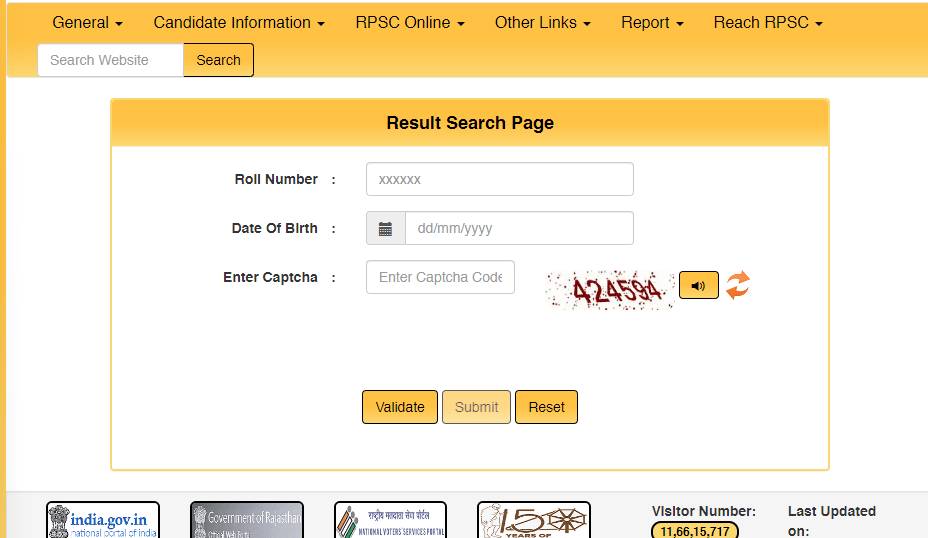The height and width of the screenshot is (538, 928).
Task: Expand the Candidate Information dropdown
Action: (x=239, y=22)
